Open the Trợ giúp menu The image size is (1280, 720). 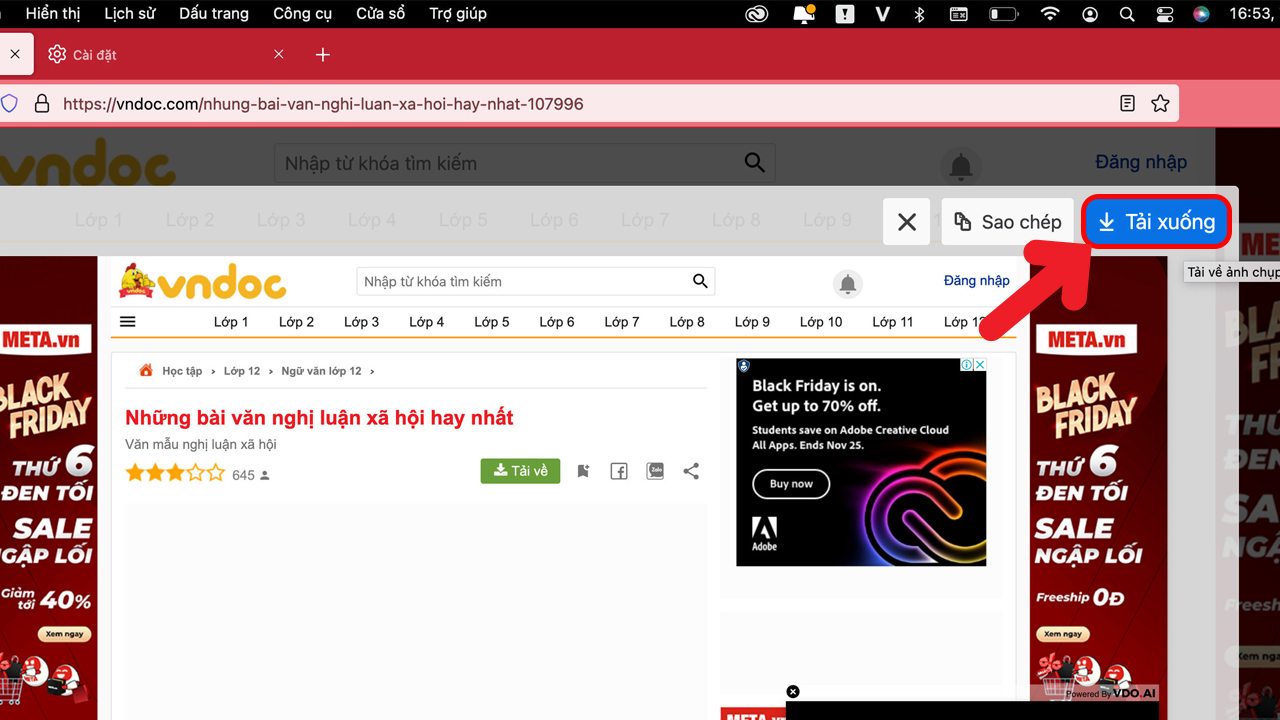tap(458, 14)
